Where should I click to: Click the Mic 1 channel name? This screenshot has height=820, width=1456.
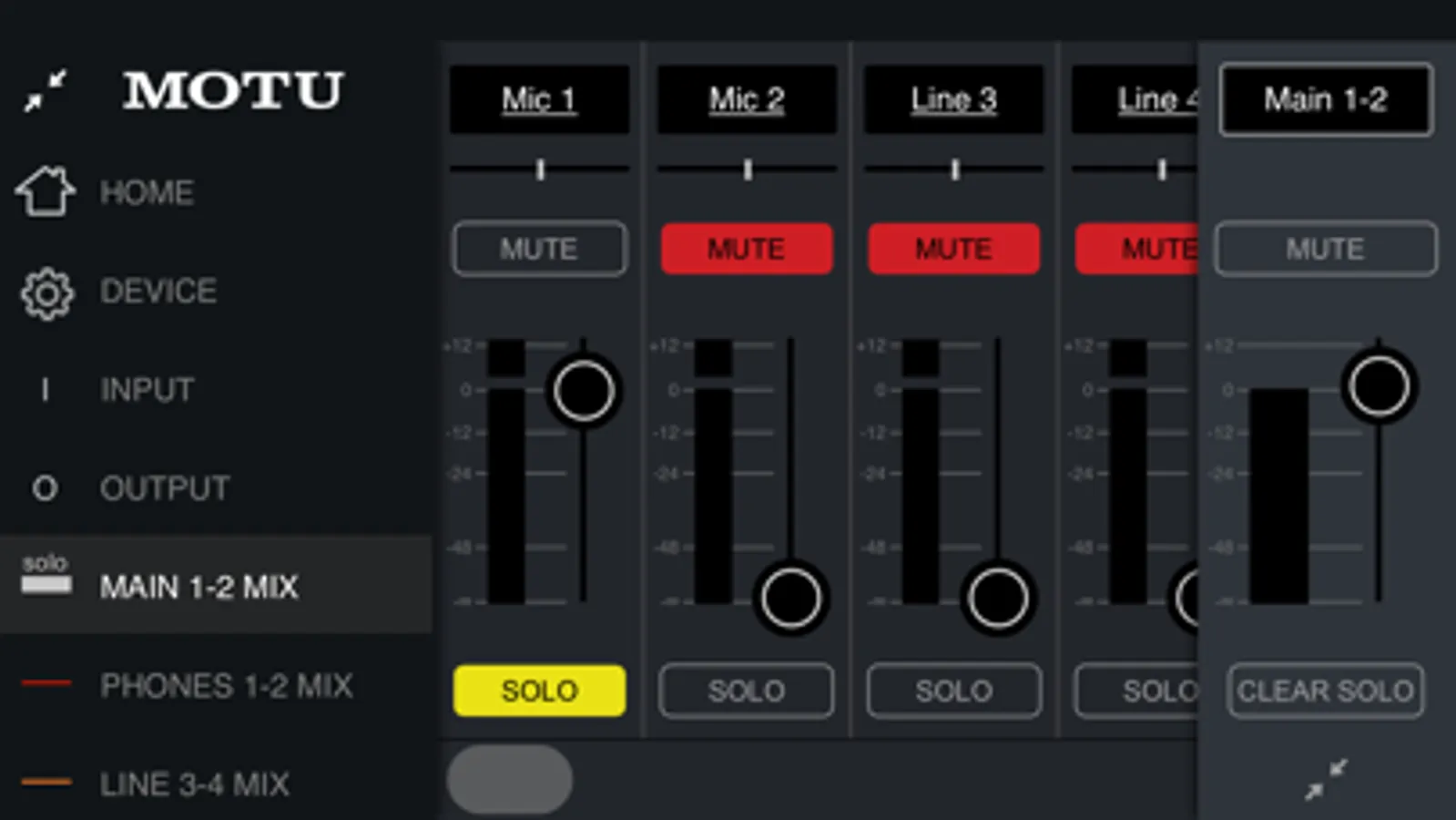tap(539, 99)
